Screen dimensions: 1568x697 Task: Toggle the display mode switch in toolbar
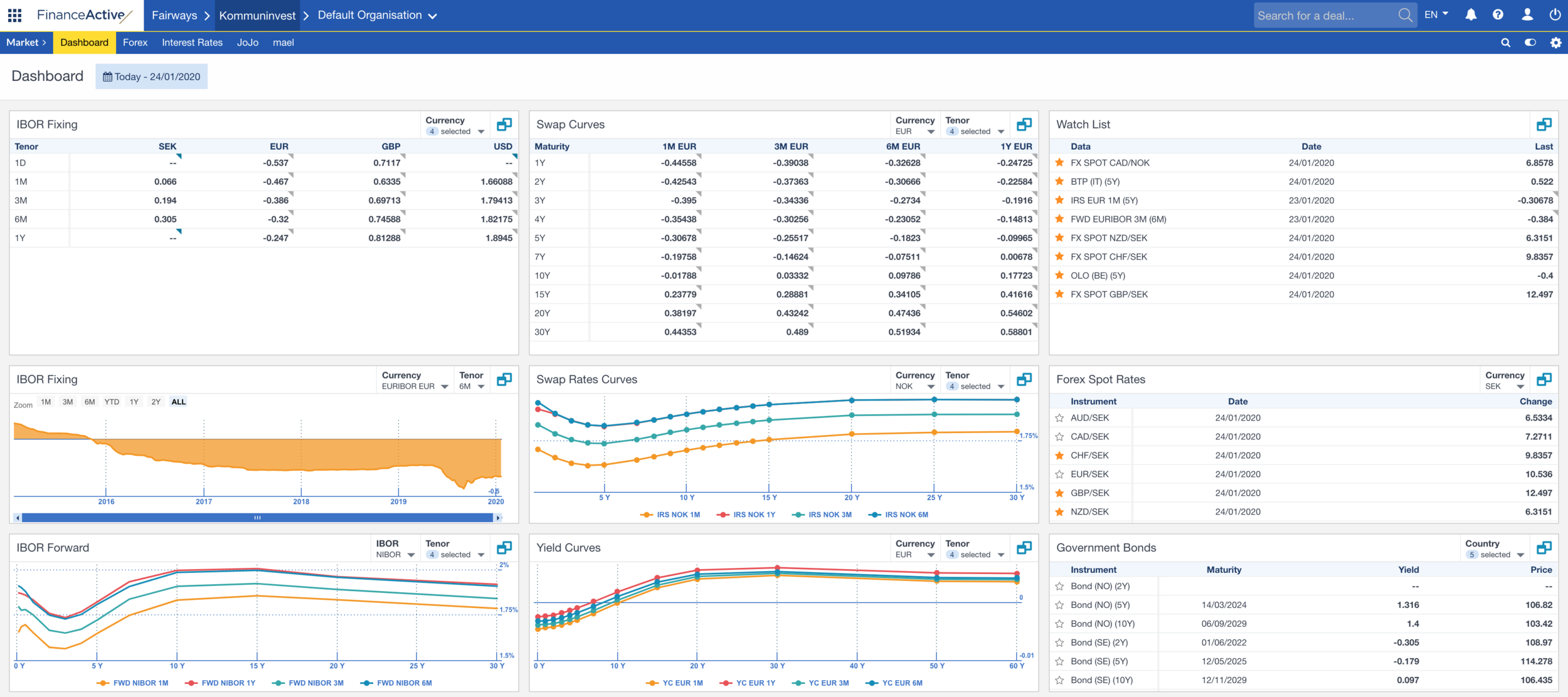point(1530,43)
